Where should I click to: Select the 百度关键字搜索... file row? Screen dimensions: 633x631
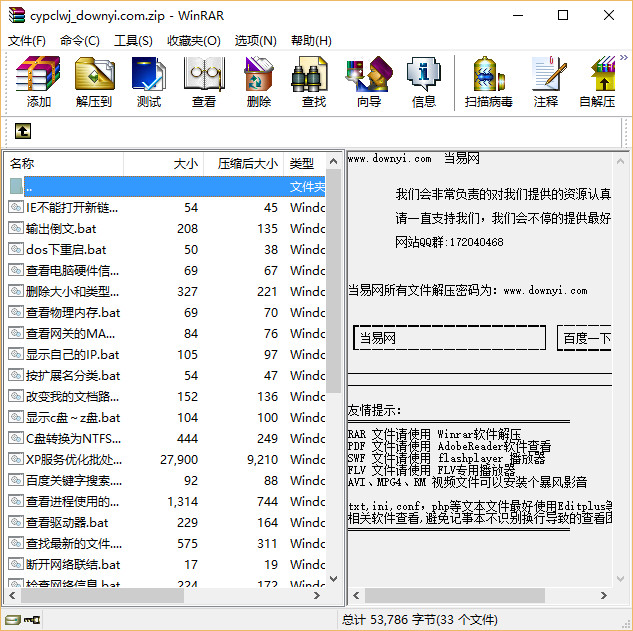[166, 480]
